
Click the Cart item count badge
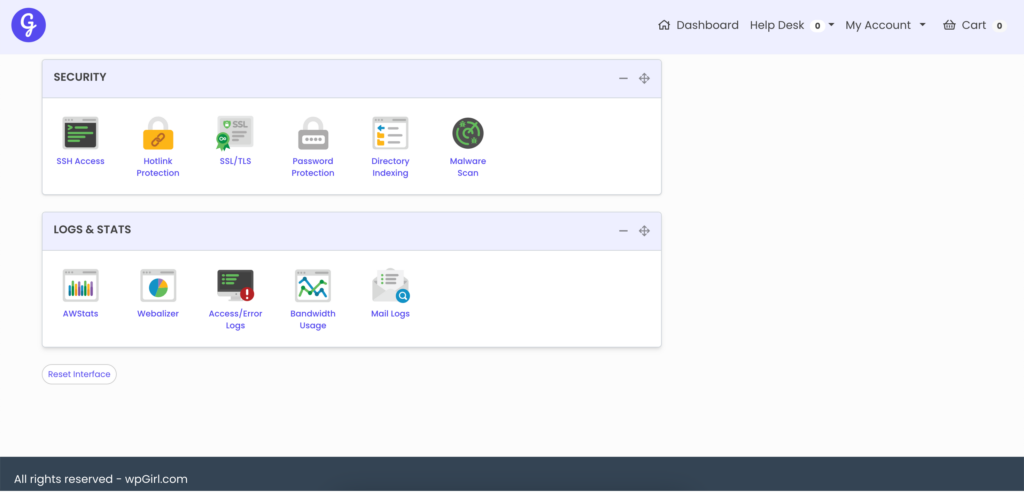tap(999, 25)
